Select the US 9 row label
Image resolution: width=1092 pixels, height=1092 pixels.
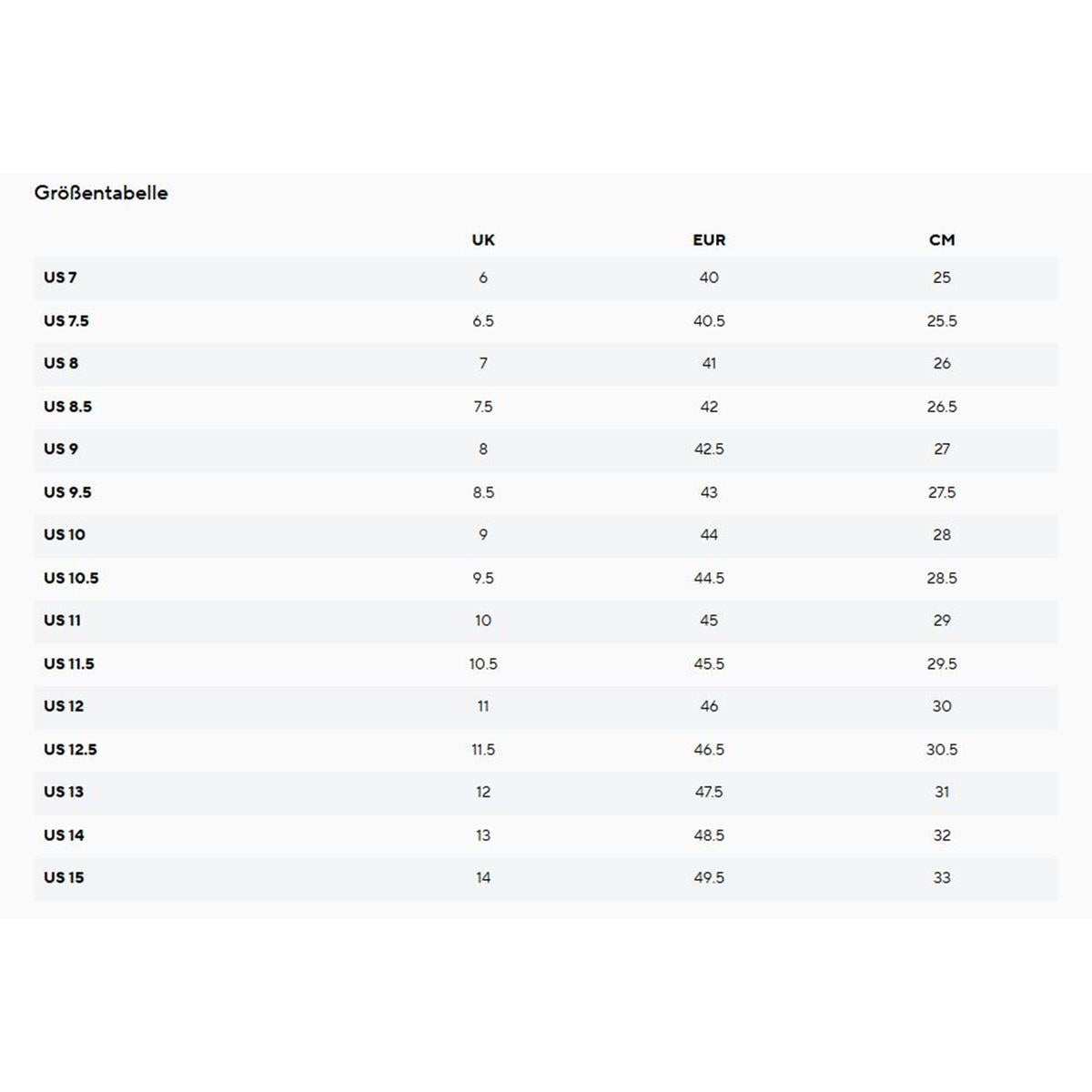tap(61, 449)
